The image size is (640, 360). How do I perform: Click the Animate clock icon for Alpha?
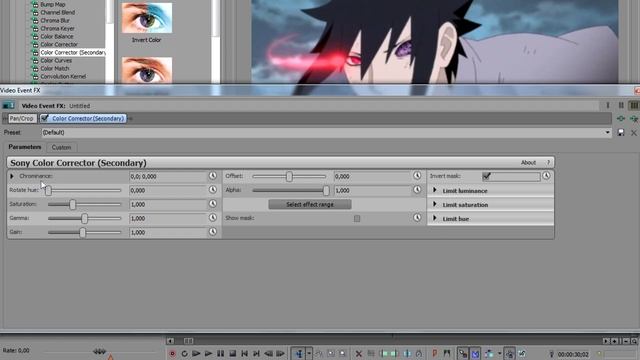point(417,190)
